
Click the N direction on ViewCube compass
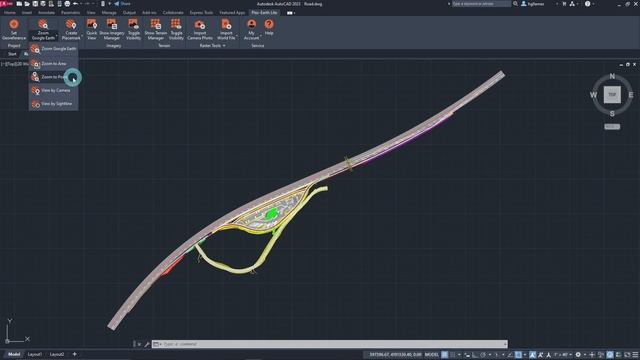pos(612,76)
